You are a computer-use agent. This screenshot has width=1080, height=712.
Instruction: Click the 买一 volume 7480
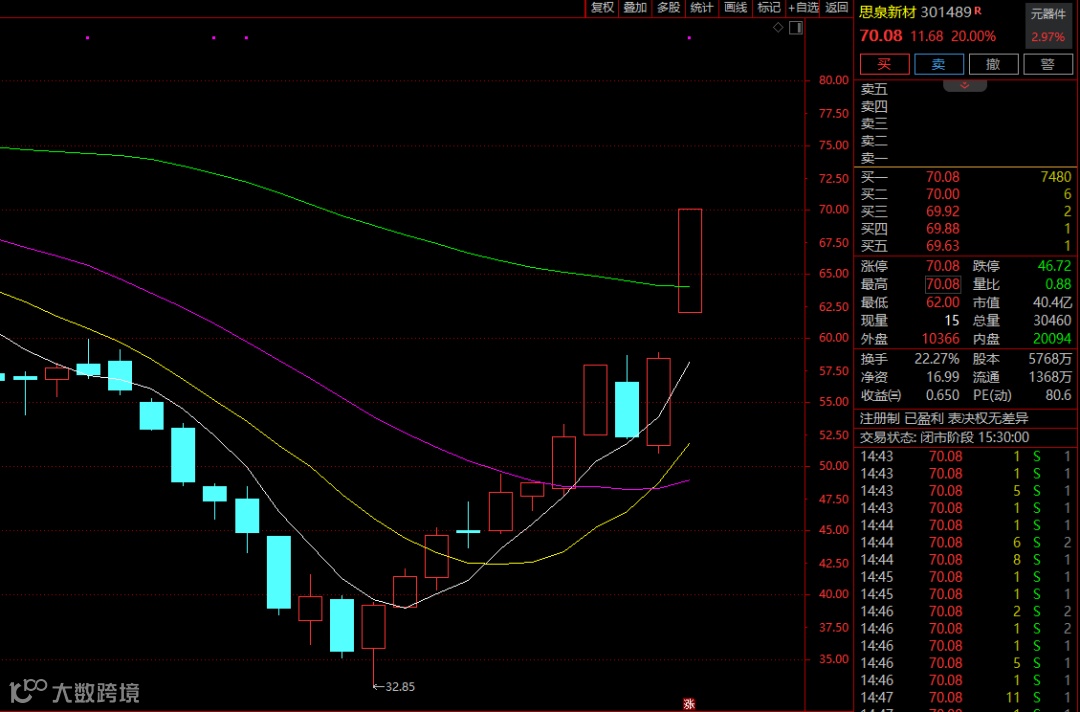tap(1056, 177)
